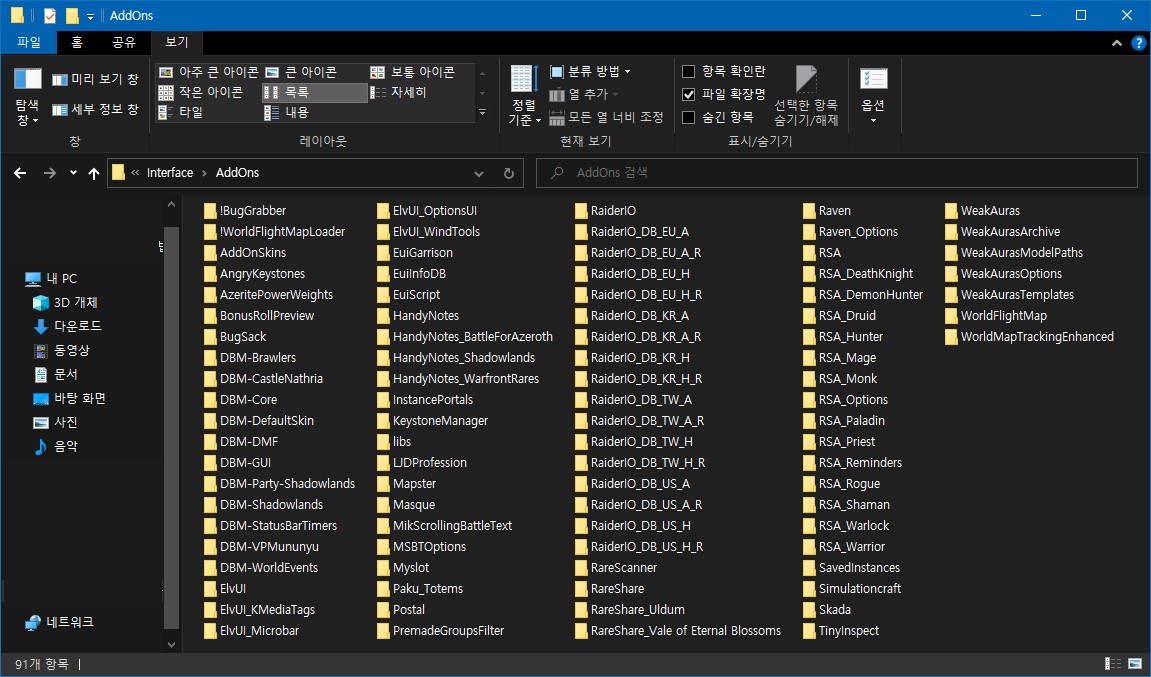Go forward with the forward arrow
This screenshot has height=677, width=1151.
[49, 173]
